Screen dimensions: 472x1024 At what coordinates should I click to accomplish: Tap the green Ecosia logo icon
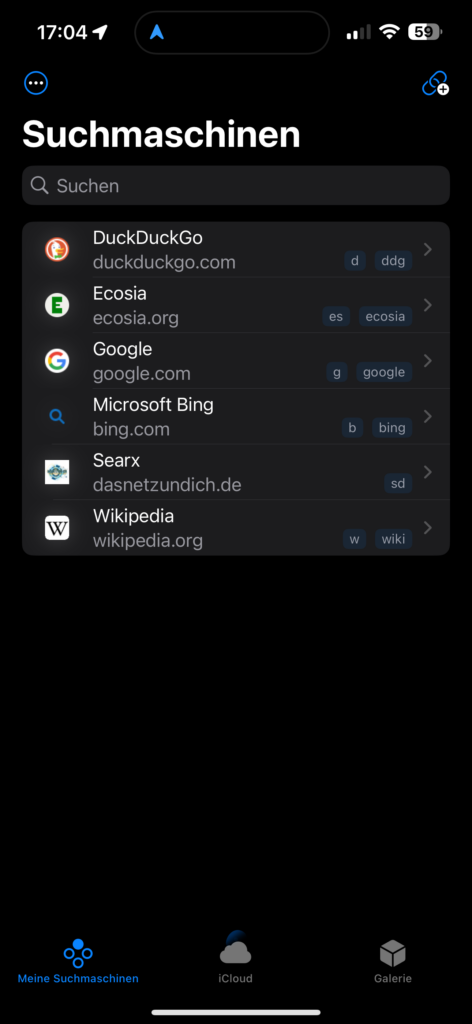(x=57, y=305)
